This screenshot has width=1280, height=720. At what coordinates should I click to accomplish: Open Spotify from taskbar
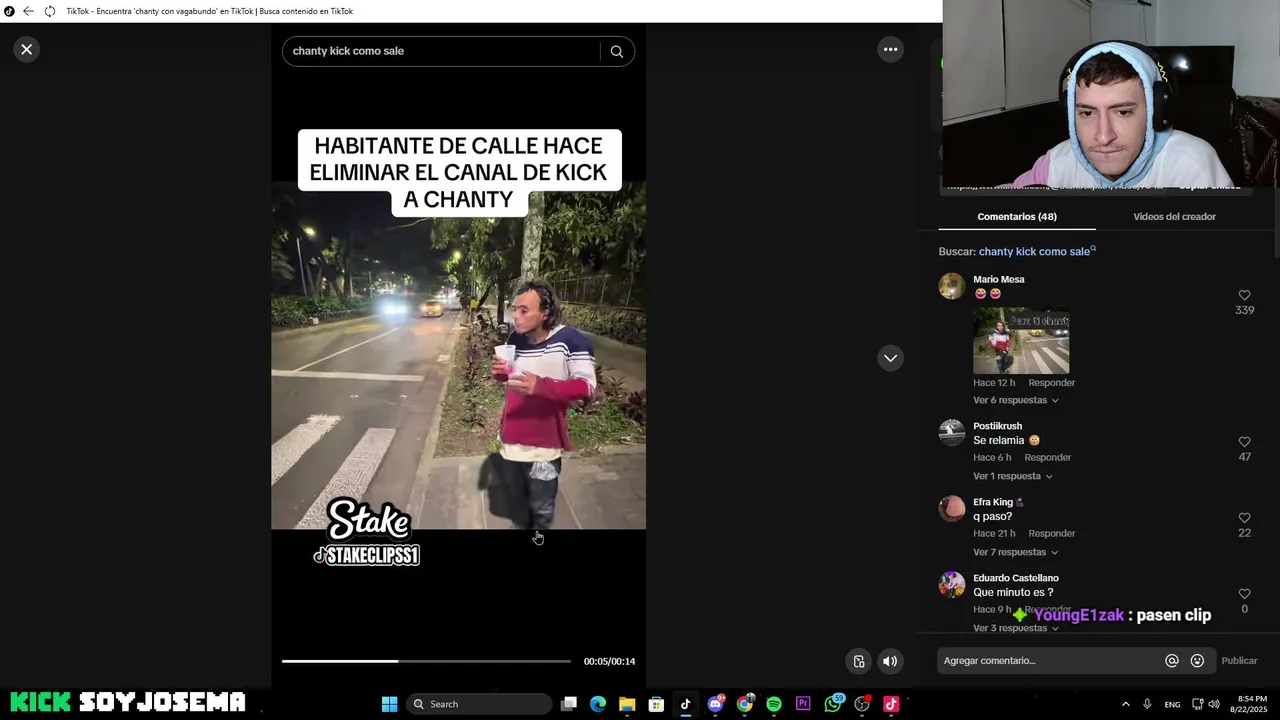point(774,704)
